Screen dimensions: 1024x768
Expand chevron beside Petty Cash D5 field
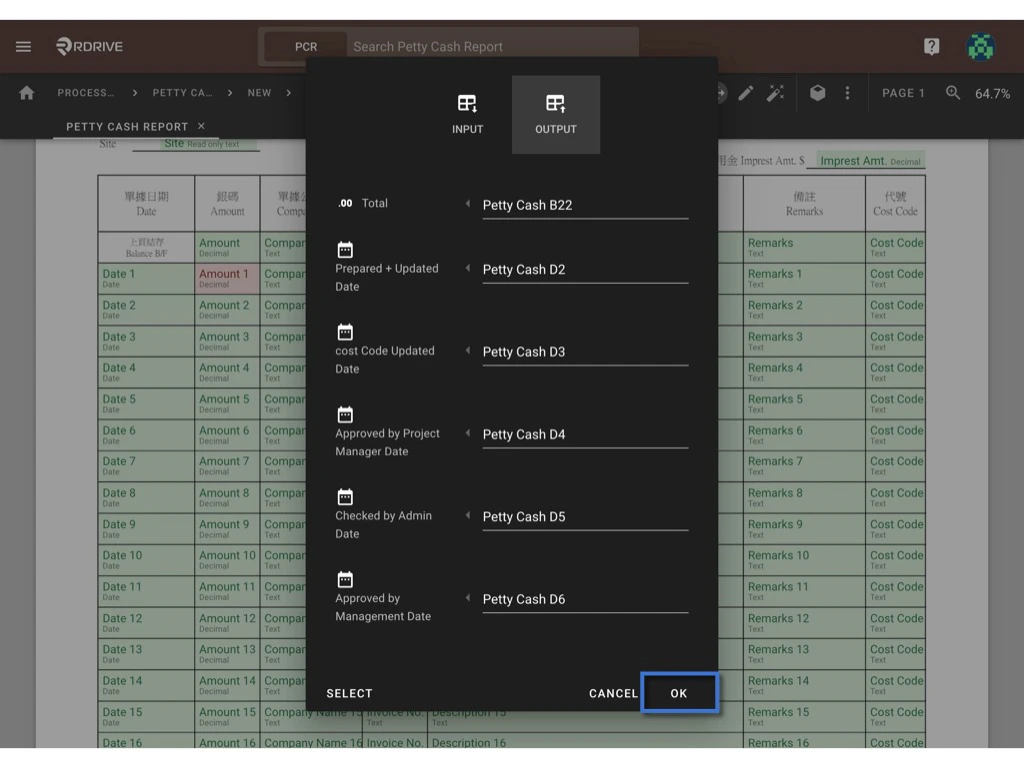pyautogui.click(x=468, y=514)
